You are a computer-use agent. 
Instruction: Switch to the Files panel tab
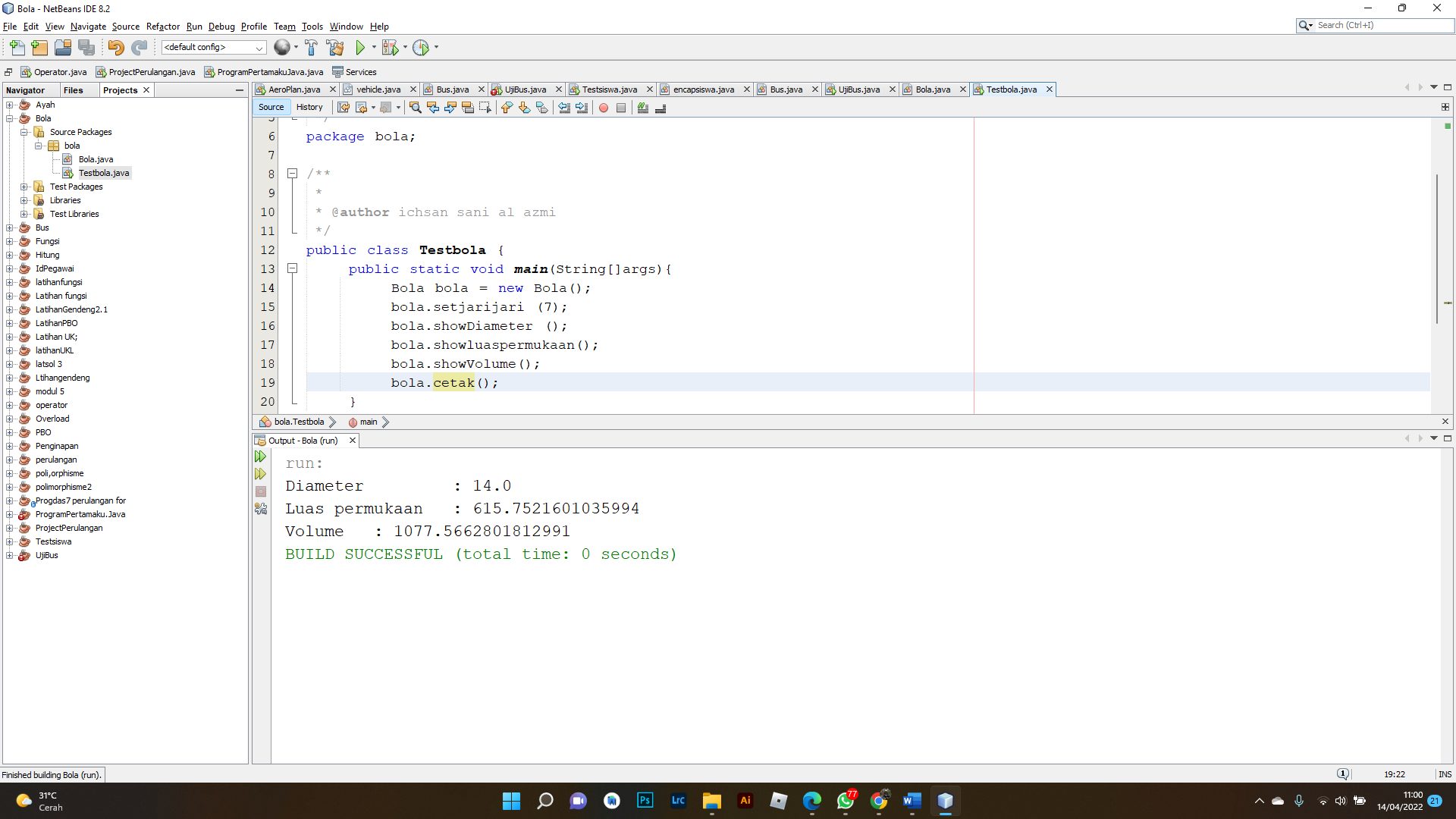tap(74, 90)
